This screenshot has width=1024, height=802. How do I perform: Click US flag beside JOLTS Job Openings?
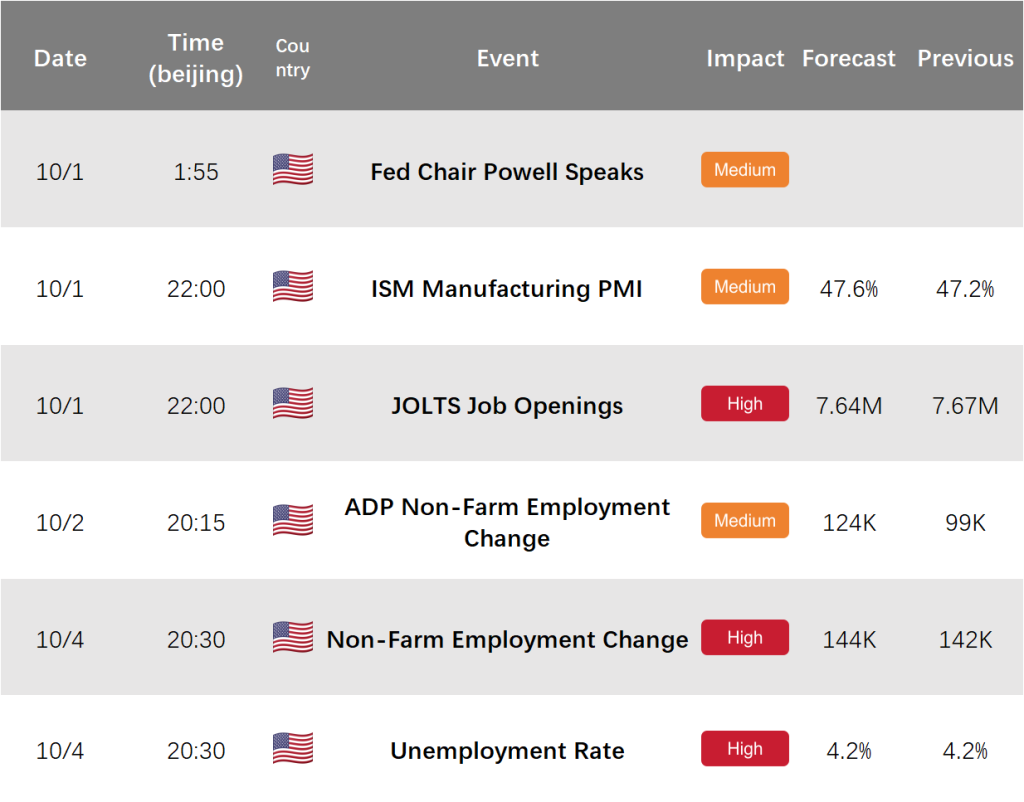coord(293,403)
